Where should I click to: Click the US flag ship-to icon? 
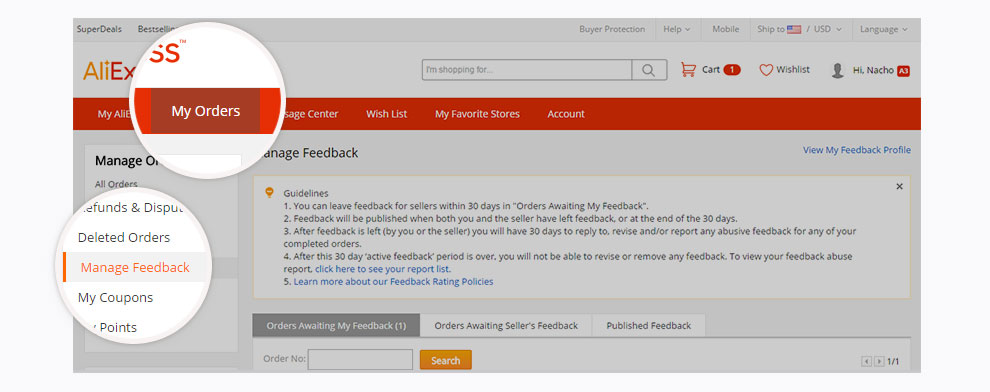tap(794, 29)
